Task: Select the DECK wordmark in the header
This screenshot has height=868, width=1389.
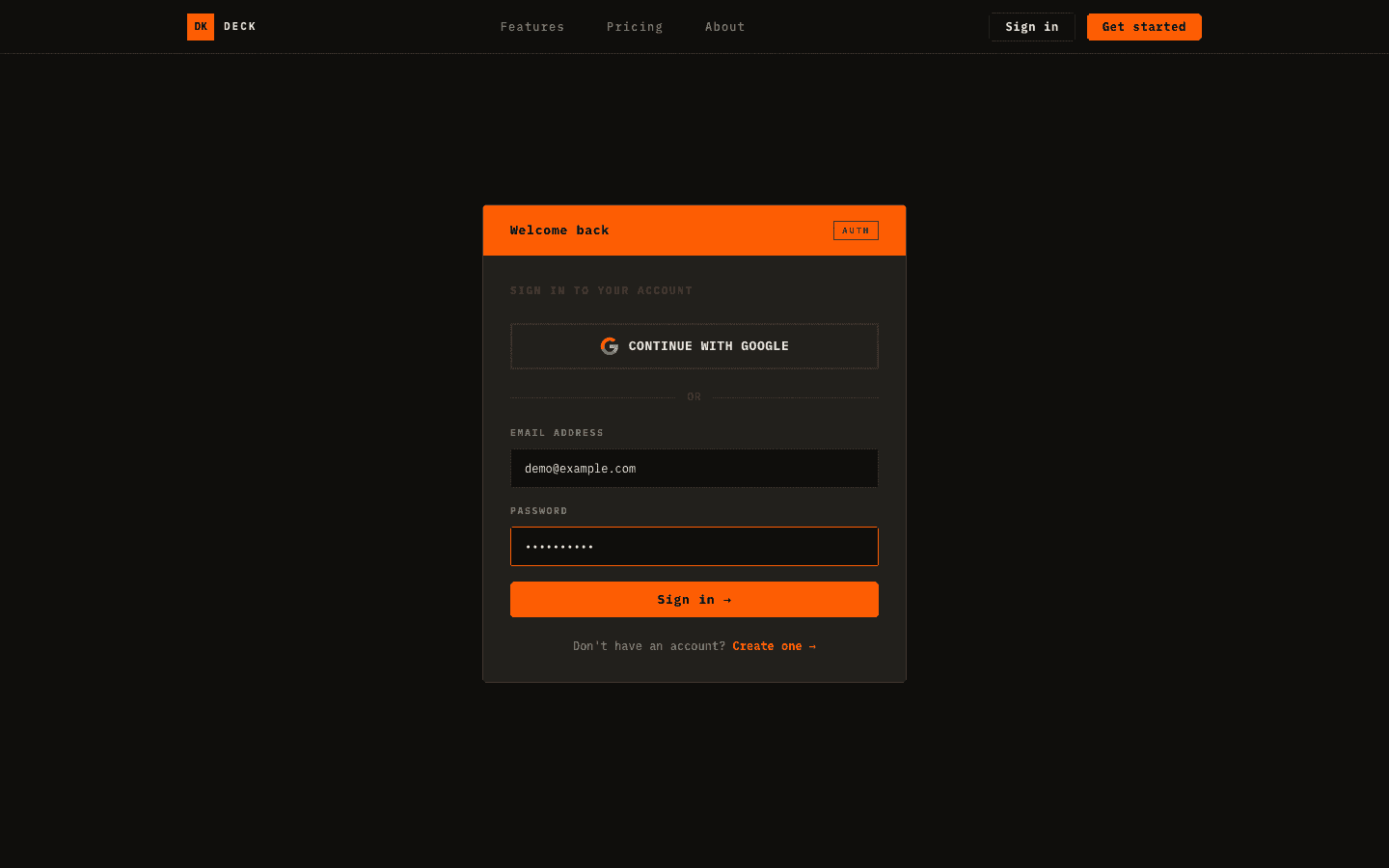Action: pos(239,26)
